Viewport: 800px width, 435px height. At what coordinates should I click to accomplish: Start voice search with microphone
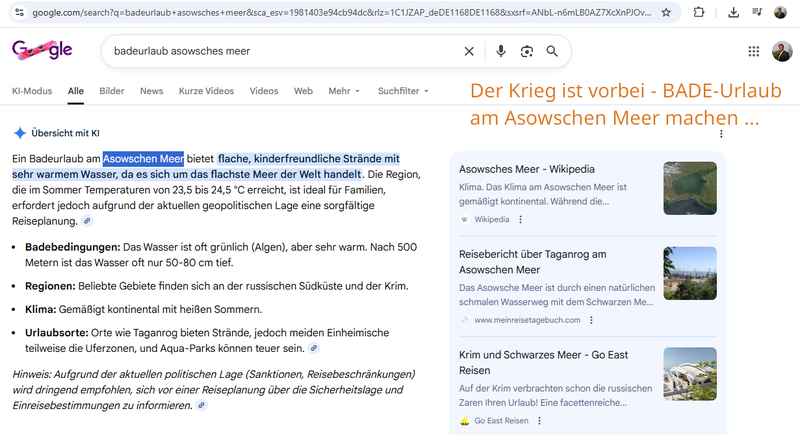point(500,51)
